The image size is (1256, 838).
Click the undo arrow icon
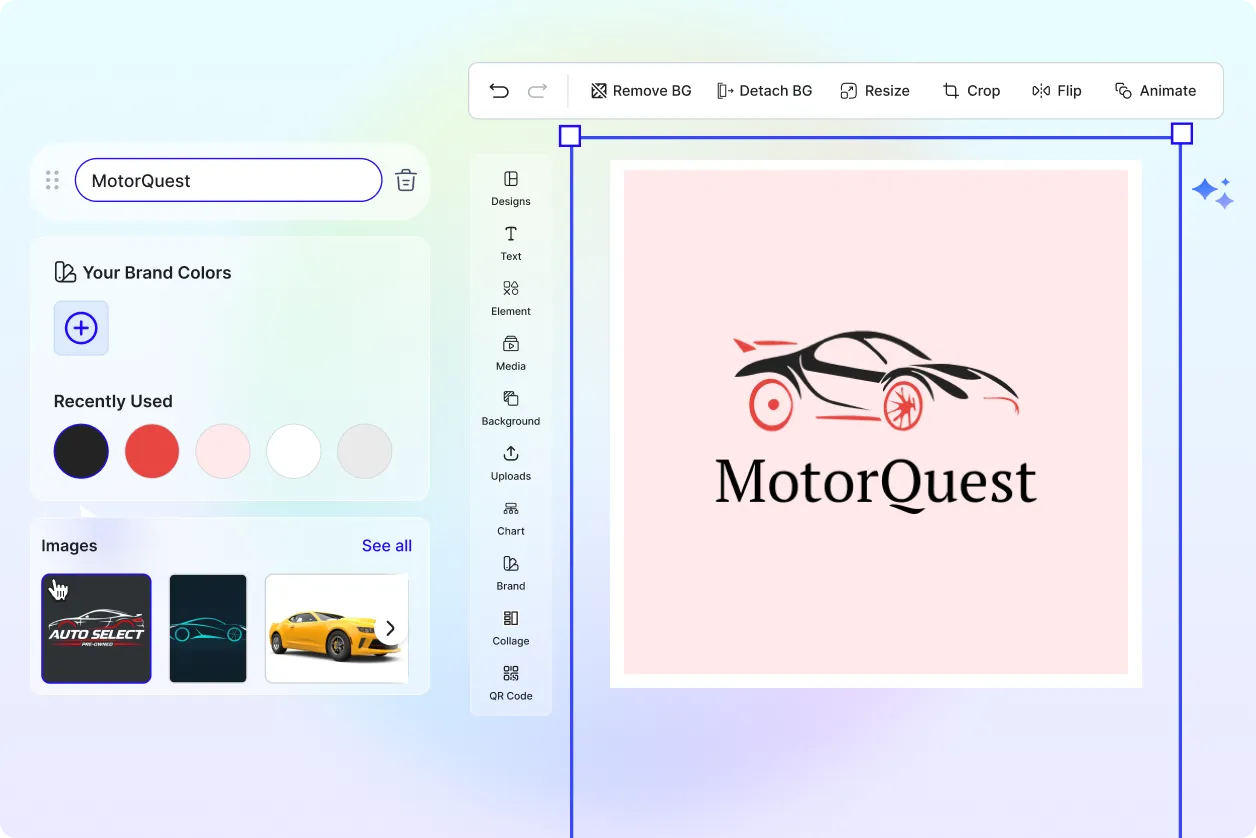click(499, 91)
